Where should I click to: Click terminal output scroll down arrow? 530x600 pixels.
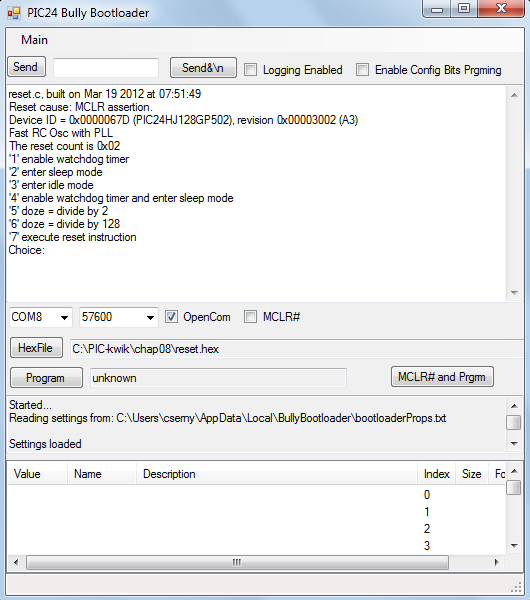tap(514, 293)
